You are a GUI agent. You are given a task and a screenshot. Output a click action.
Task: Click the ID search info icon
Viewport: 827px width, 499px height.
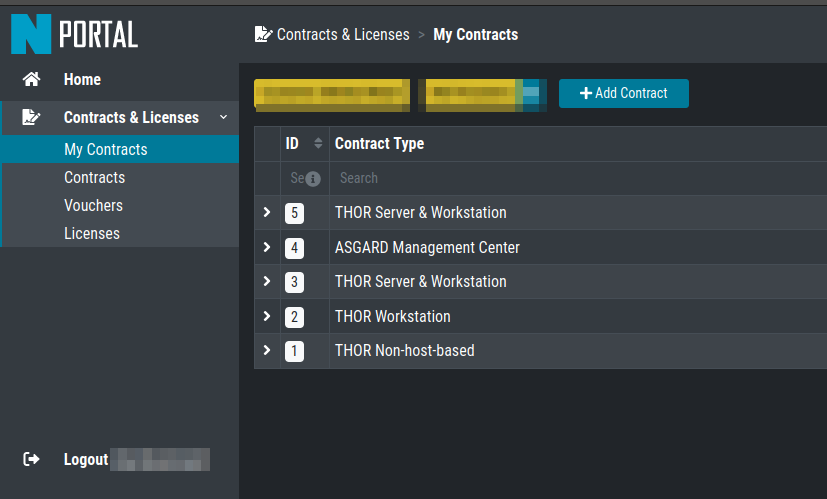313,179
